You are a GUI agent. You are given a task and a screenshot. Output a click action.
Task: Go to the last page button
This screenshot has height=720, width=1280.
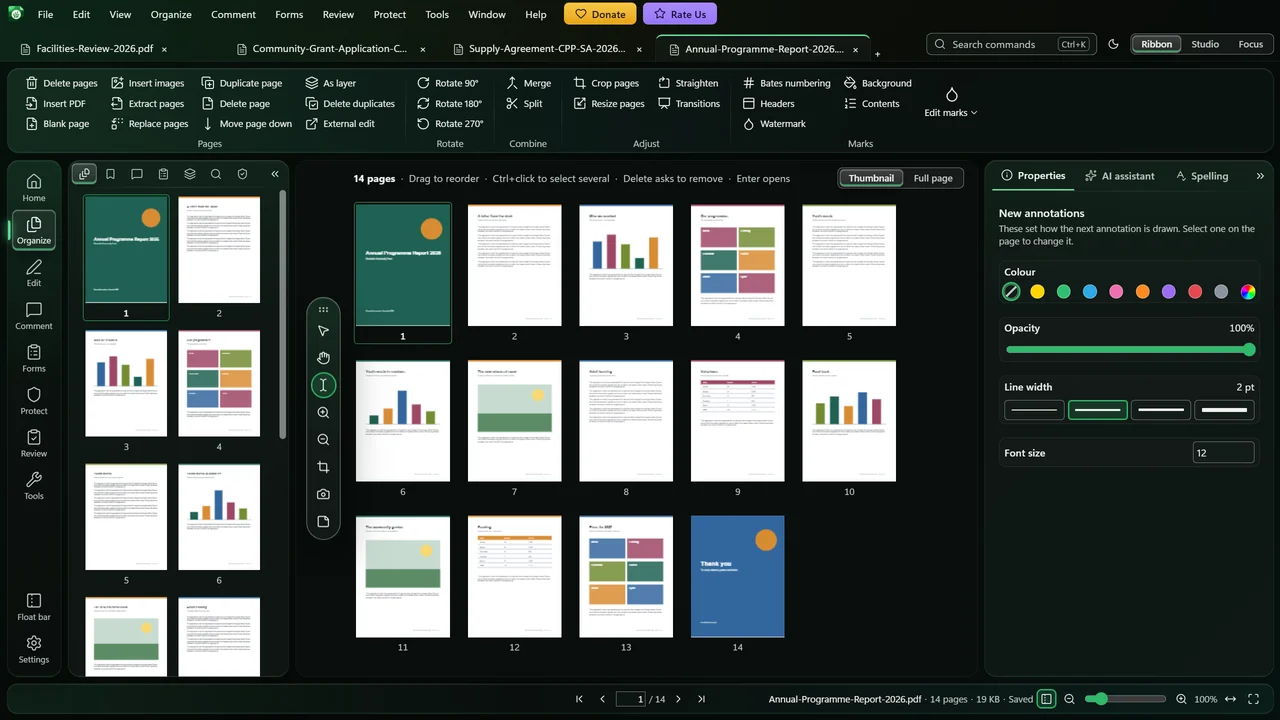(x=701, y=699)
